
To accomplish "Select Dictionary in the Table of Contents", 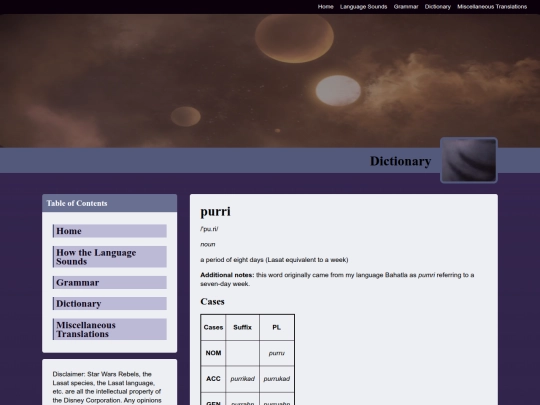I will click(x=110, y=303).
